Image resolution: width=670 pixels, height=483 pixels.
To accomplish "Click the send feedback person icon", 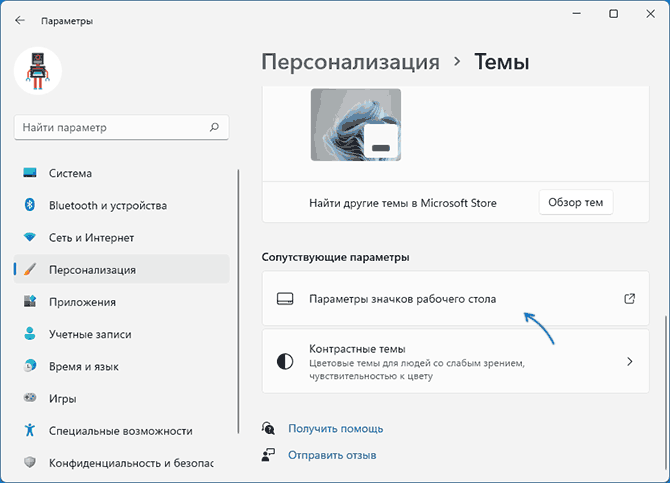I will (x=268, y=455).
